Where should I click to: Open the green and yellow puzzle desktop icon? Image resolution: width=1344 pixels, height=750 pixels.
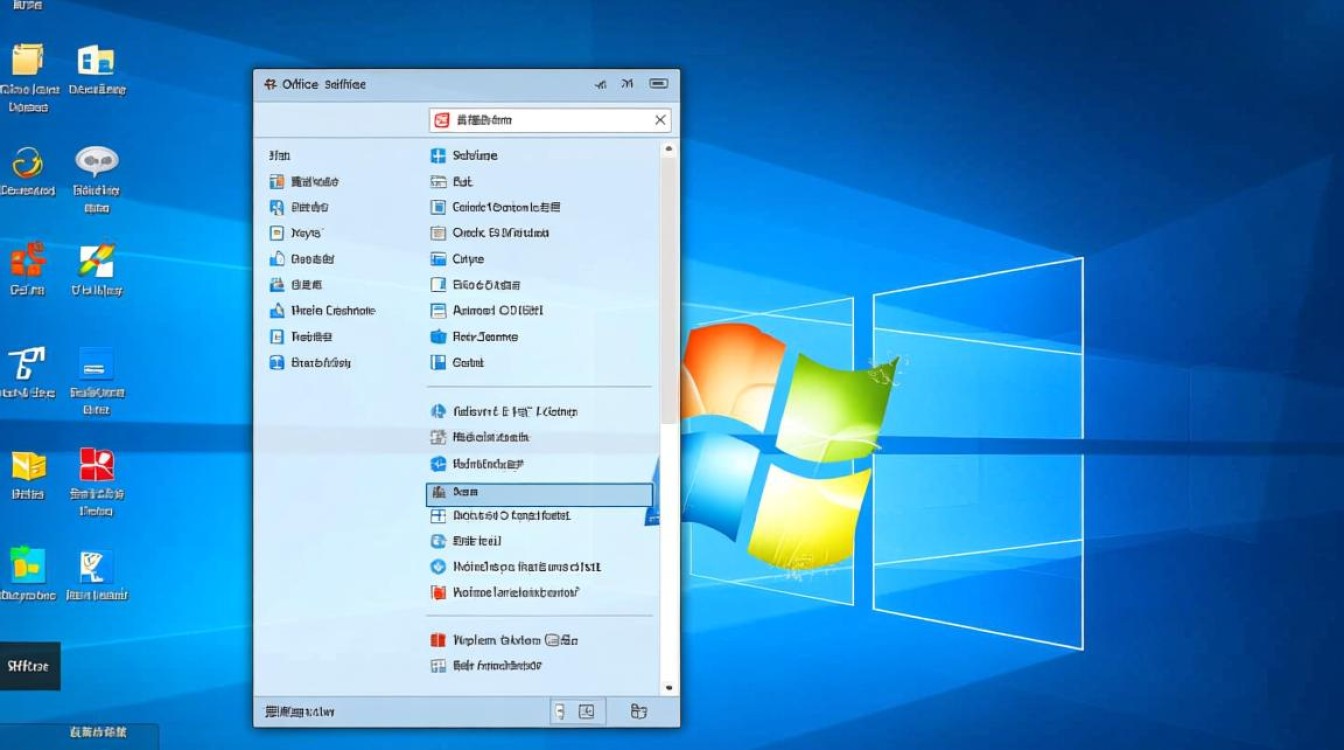pos(27,565)
